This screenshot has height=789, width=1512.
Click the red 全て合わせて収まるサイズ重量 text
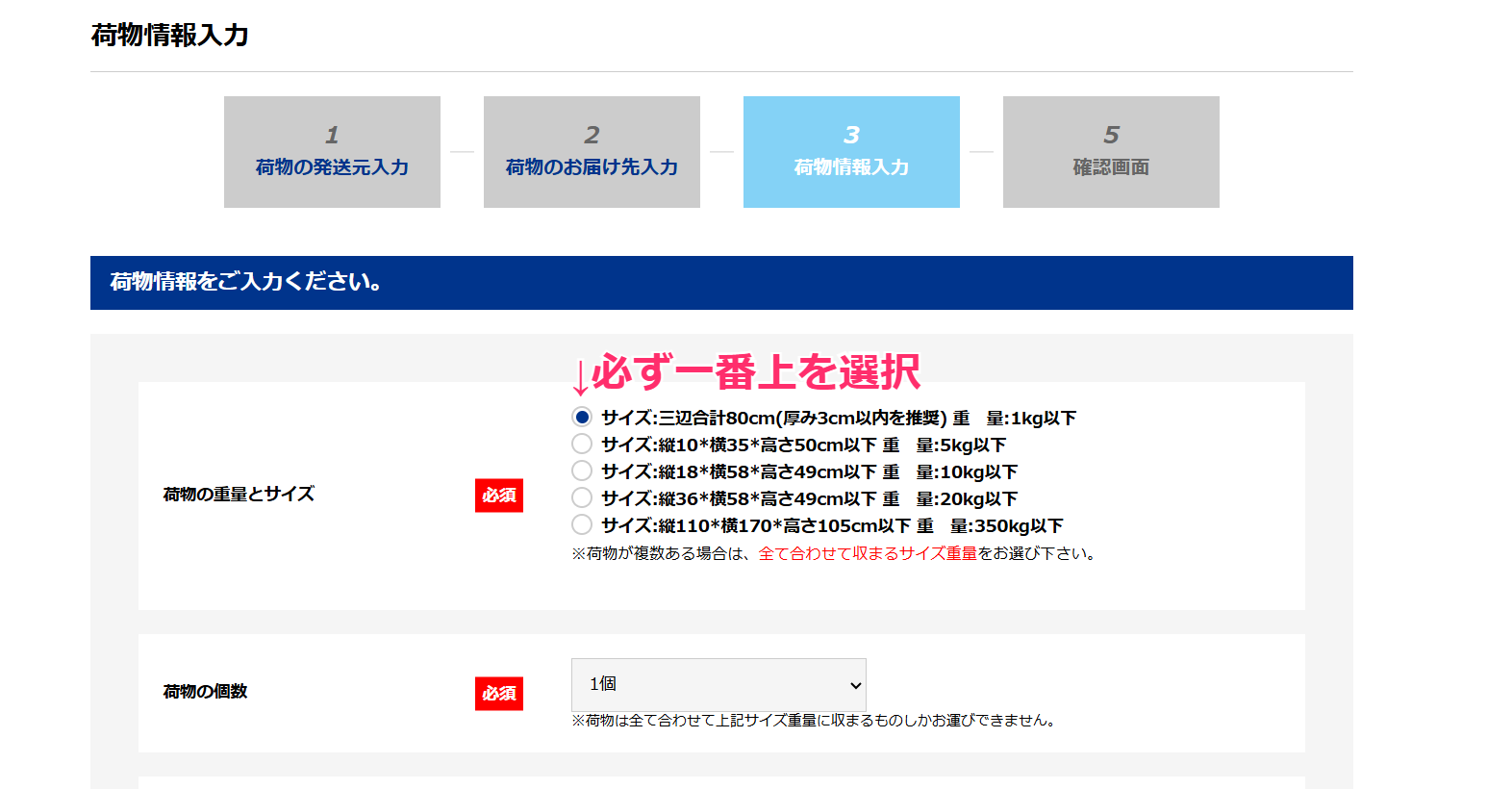click(867, 554)
